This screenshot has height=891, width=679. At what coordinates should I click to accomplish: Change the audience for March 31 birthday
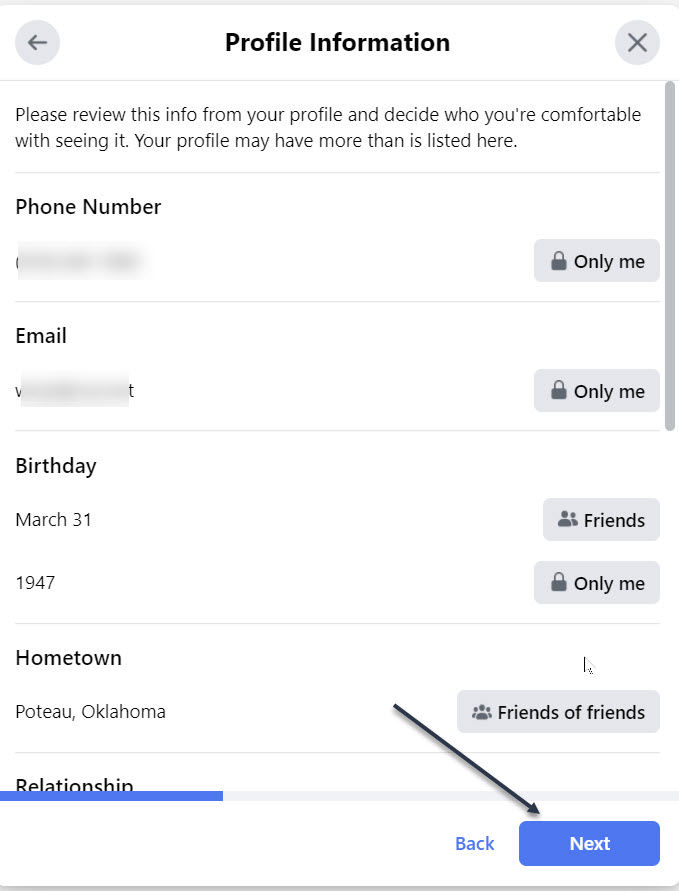tap(601, 519)
